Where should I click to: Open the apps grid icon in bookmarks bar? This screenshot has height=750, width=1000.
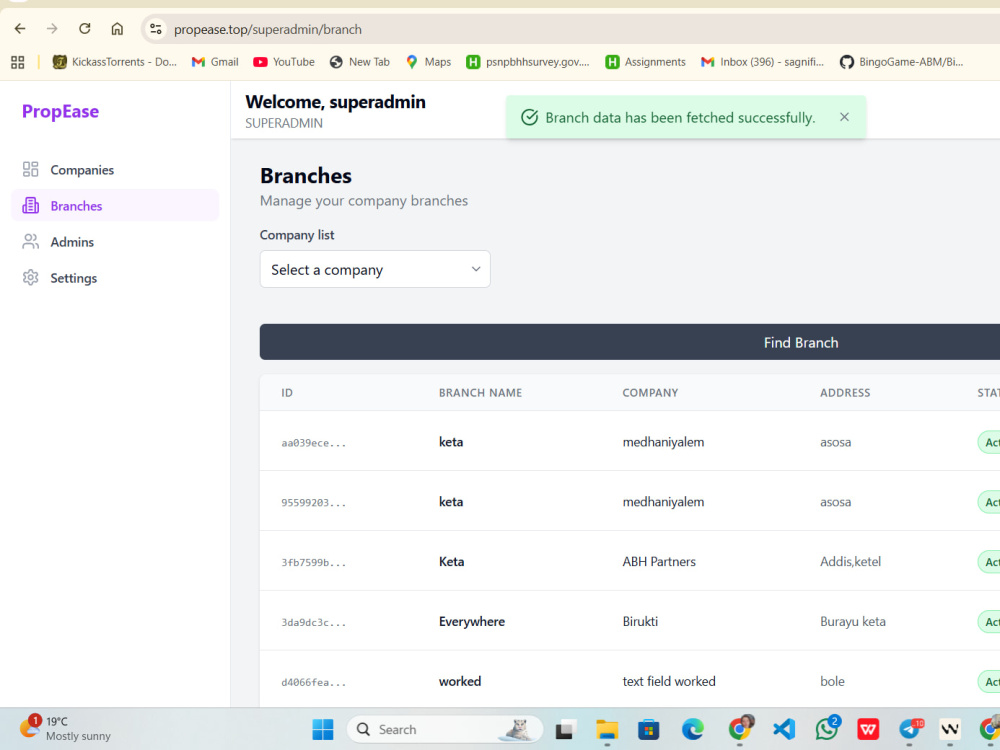[18, 62]
